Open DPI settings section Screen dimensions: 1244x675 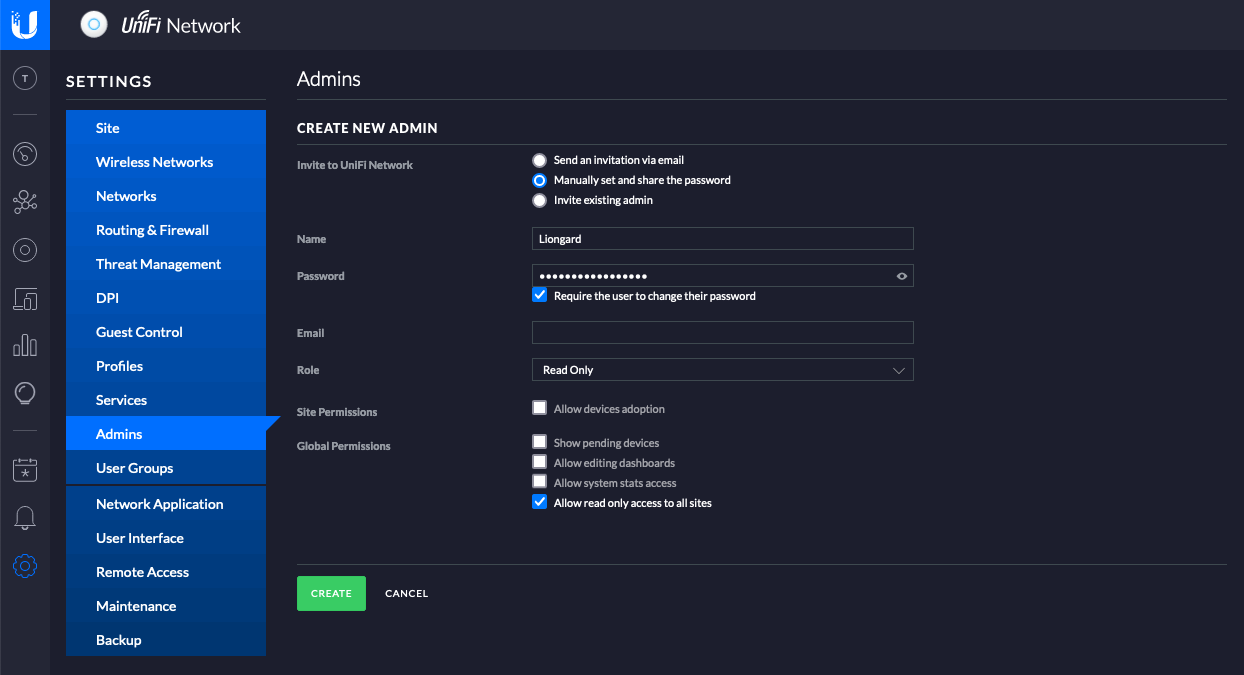point(166,298)
